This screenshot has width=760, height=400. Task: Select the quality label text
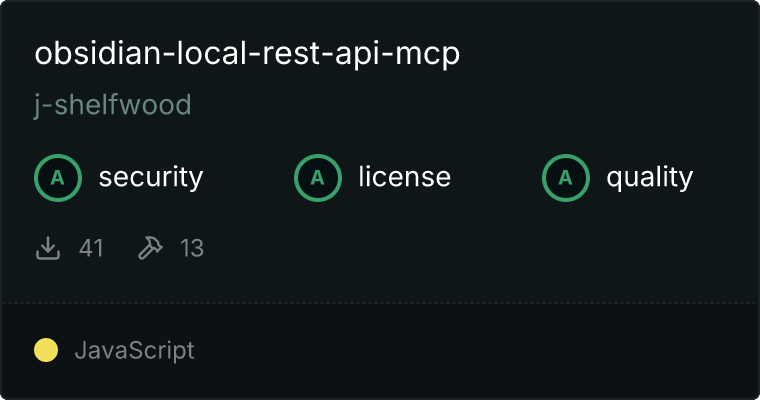click(x=650, y=177)
